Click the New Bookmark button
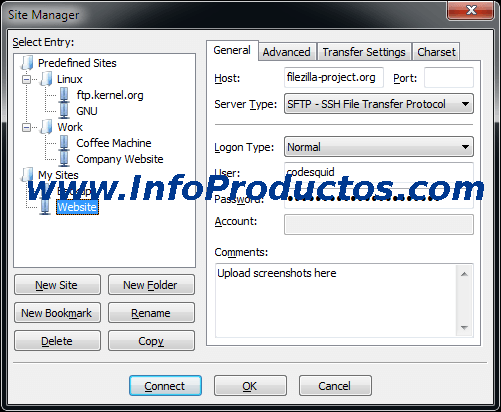The width and height of the screenshot is (501, 412). 57,313
